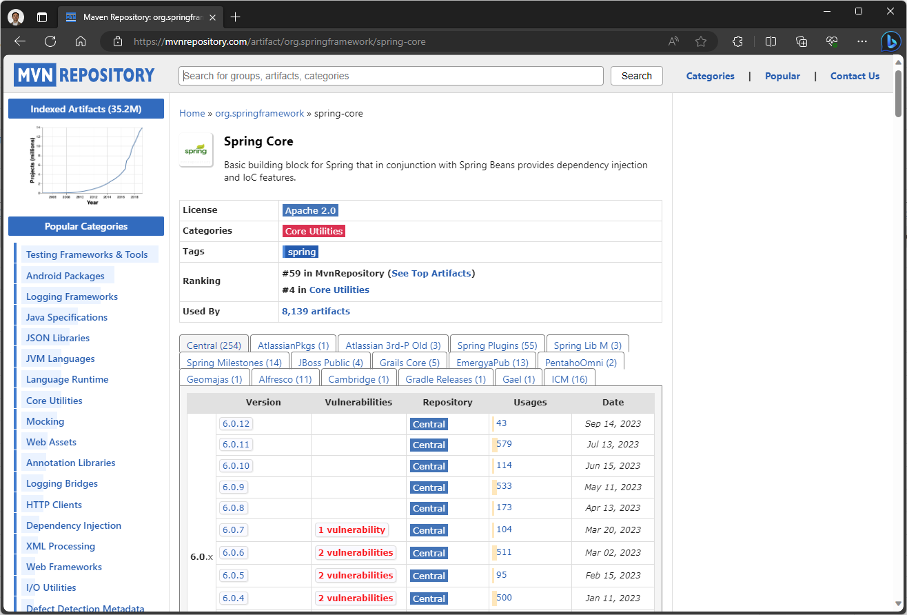Open version 6.0.12
The width and height of the screenshot is (908, 616).
236,424
